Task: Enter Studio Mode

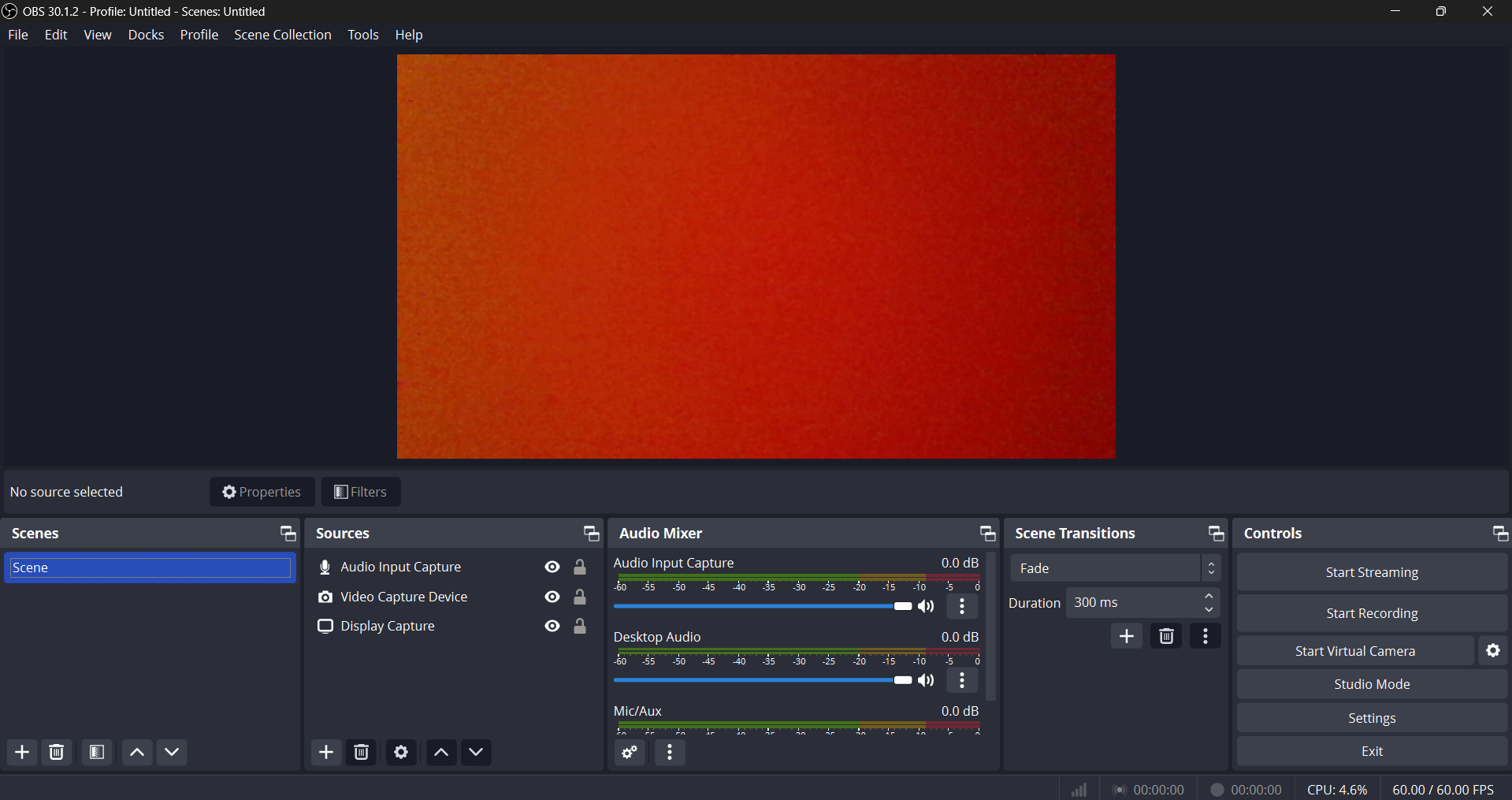Action: coord(1371,684)
